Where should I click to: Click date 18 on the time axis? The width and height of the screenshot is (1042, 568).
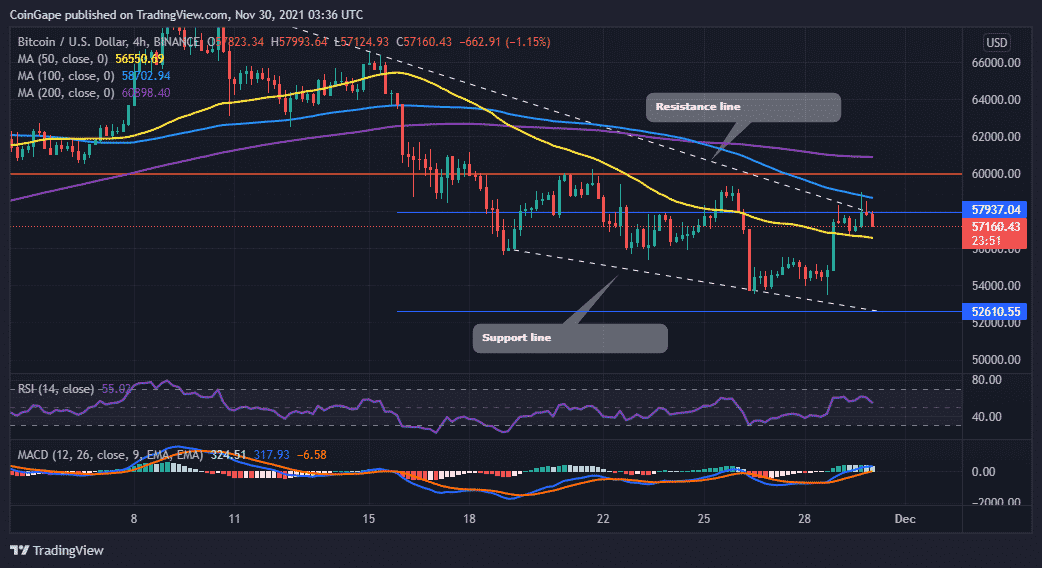469,519
